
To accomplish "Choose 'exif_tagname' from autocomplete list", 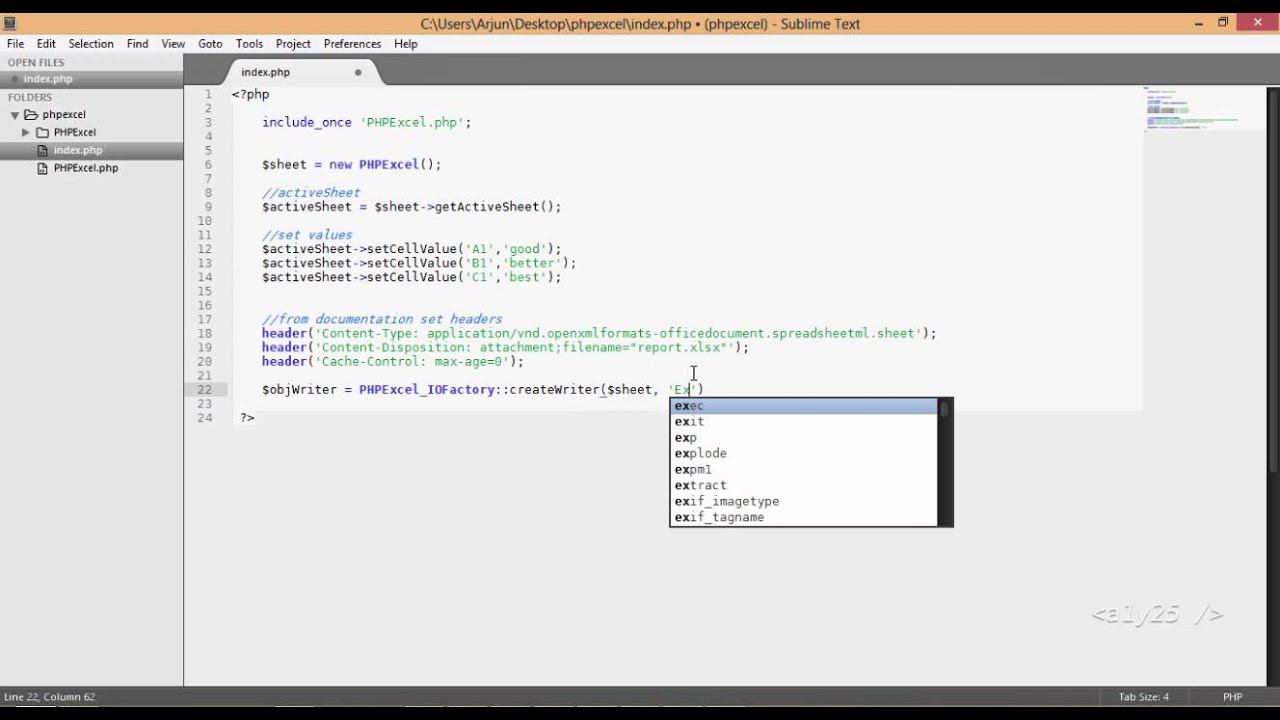I will 804,518.
